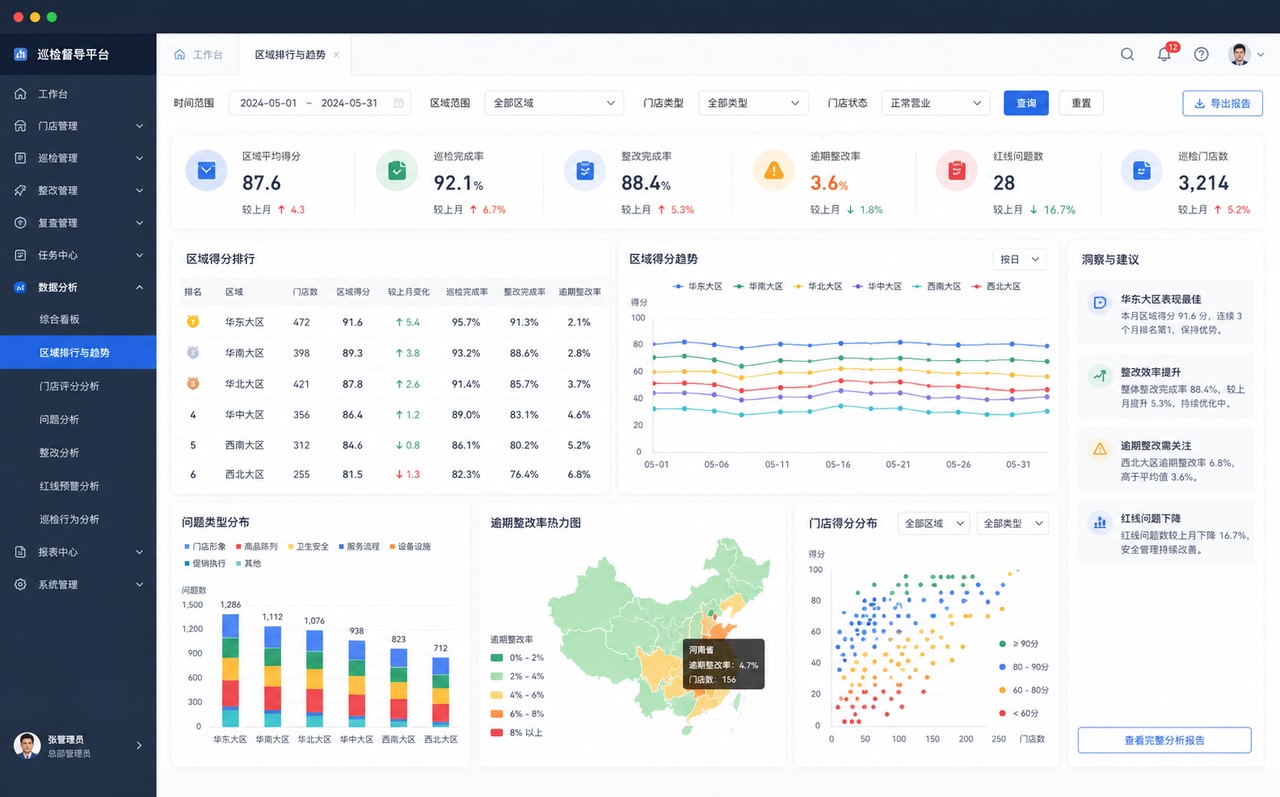
Task: Toggle 华中大区 series in trend legend
Action: [878, 286]
